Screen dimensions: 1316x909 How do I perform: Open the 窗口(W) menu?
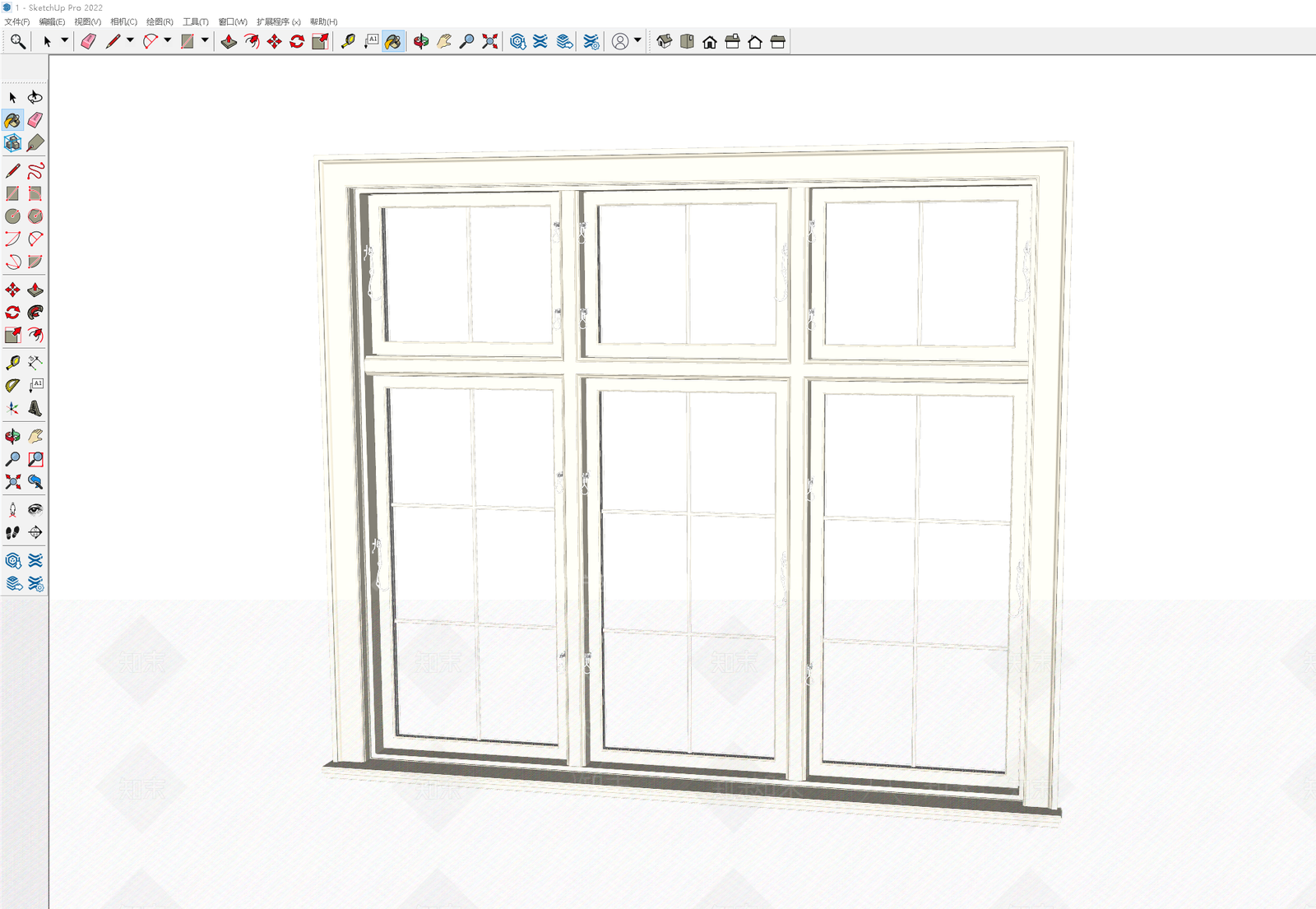point(233,22)
